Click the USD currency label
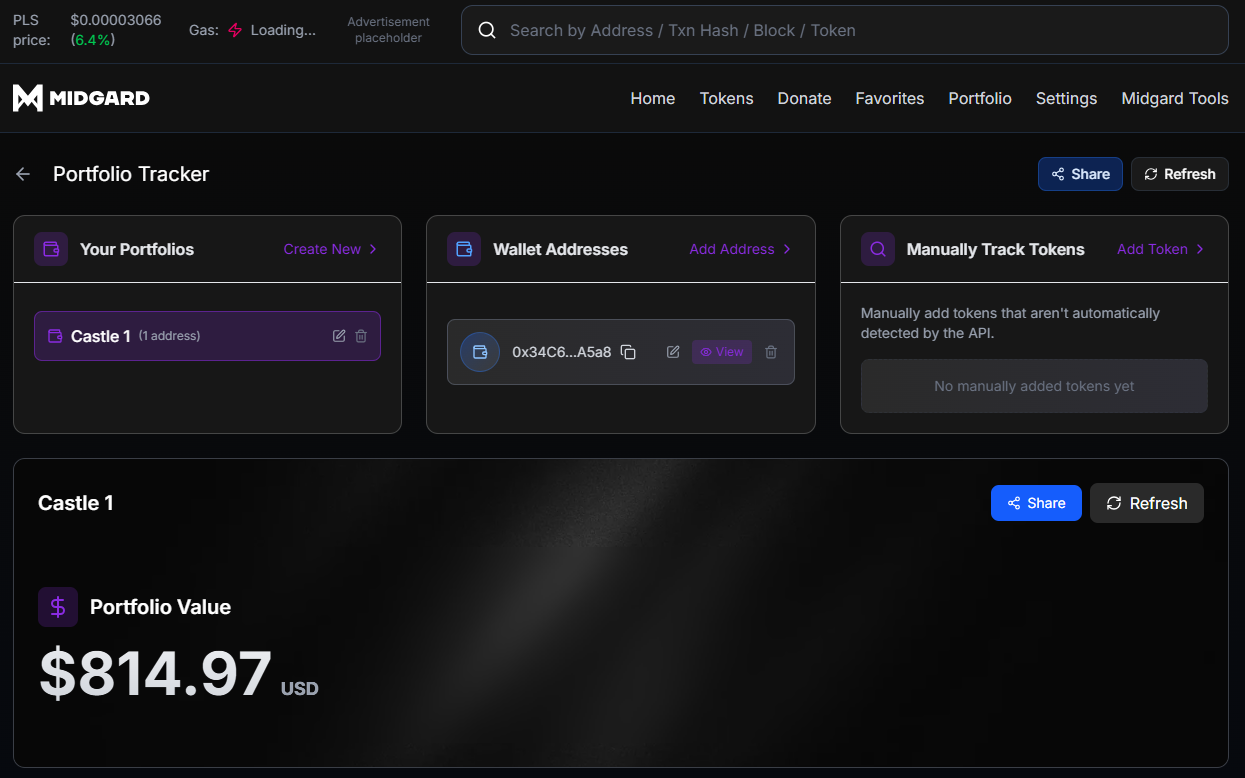1245x778 pixels. coord(300,689)
